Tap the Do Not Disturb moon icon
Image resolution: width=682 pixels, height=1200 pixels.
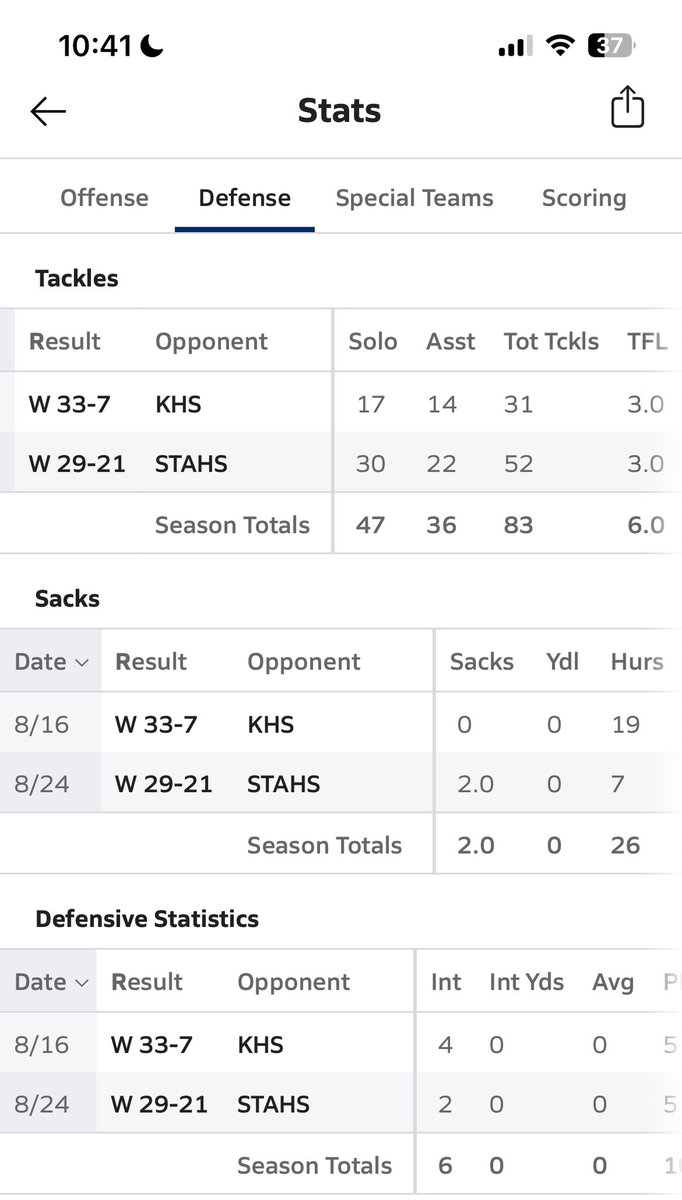pos(155,46)
